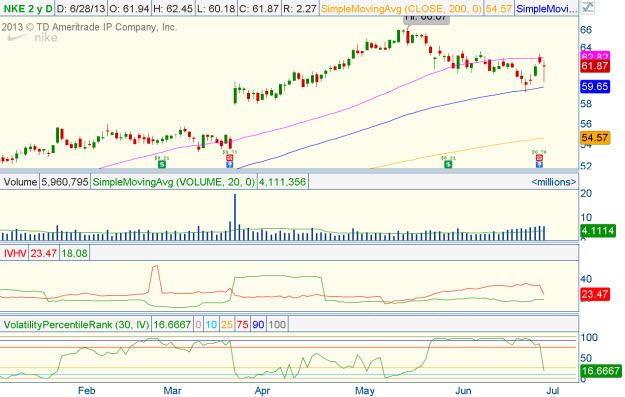Click the blue 59.65 moving average bubble
This screenshot has height=397, width=625.
click(x=595, y=86)
